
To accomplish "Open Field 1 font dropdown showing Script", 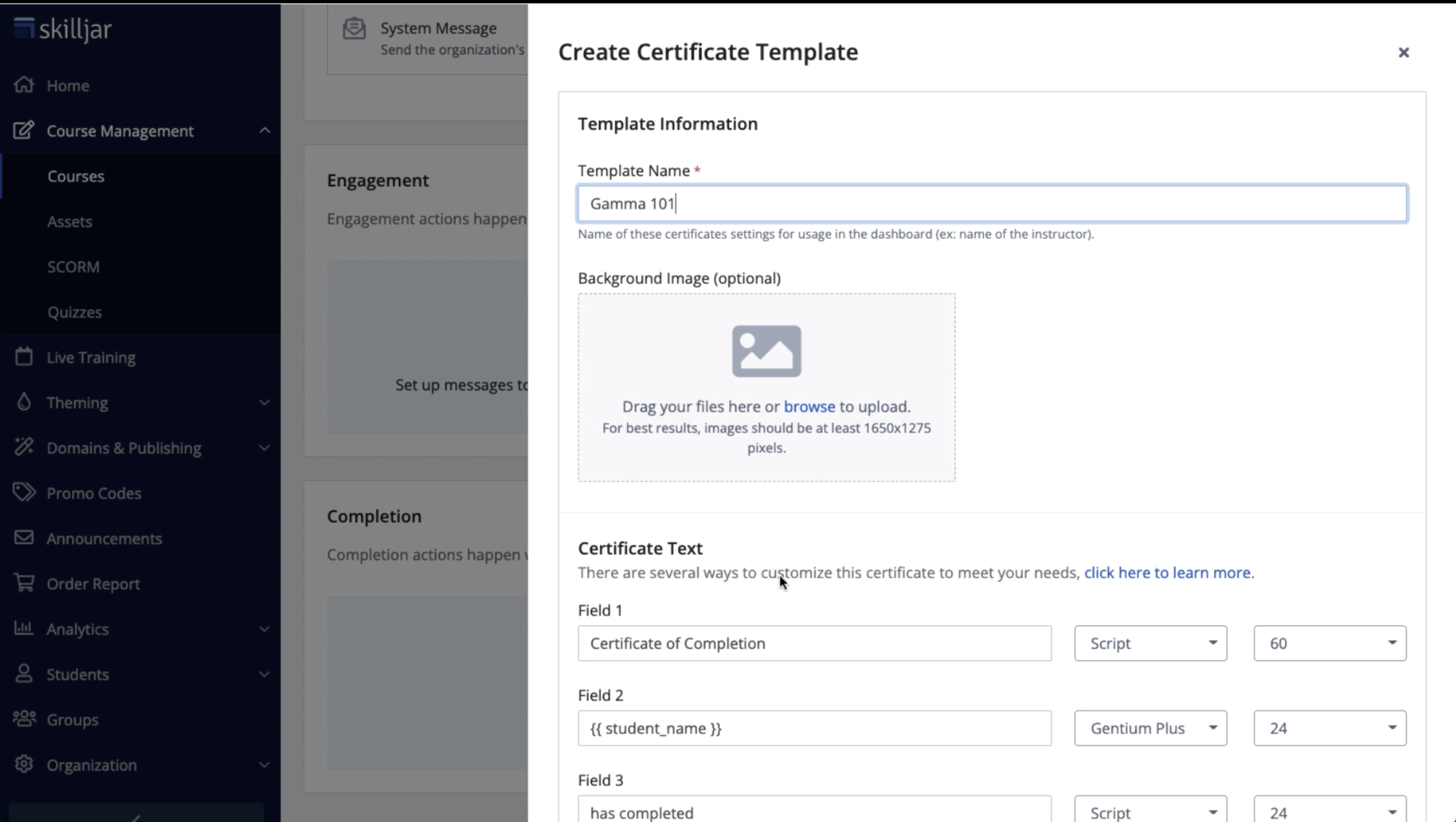I will coord(1150,643).
